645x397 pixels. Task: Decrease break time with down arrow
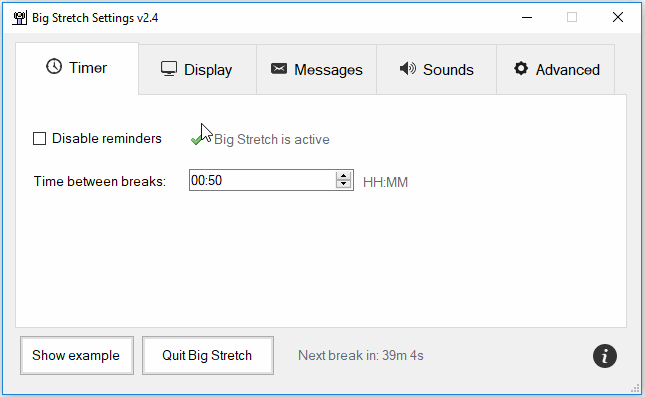pos(343,184)
